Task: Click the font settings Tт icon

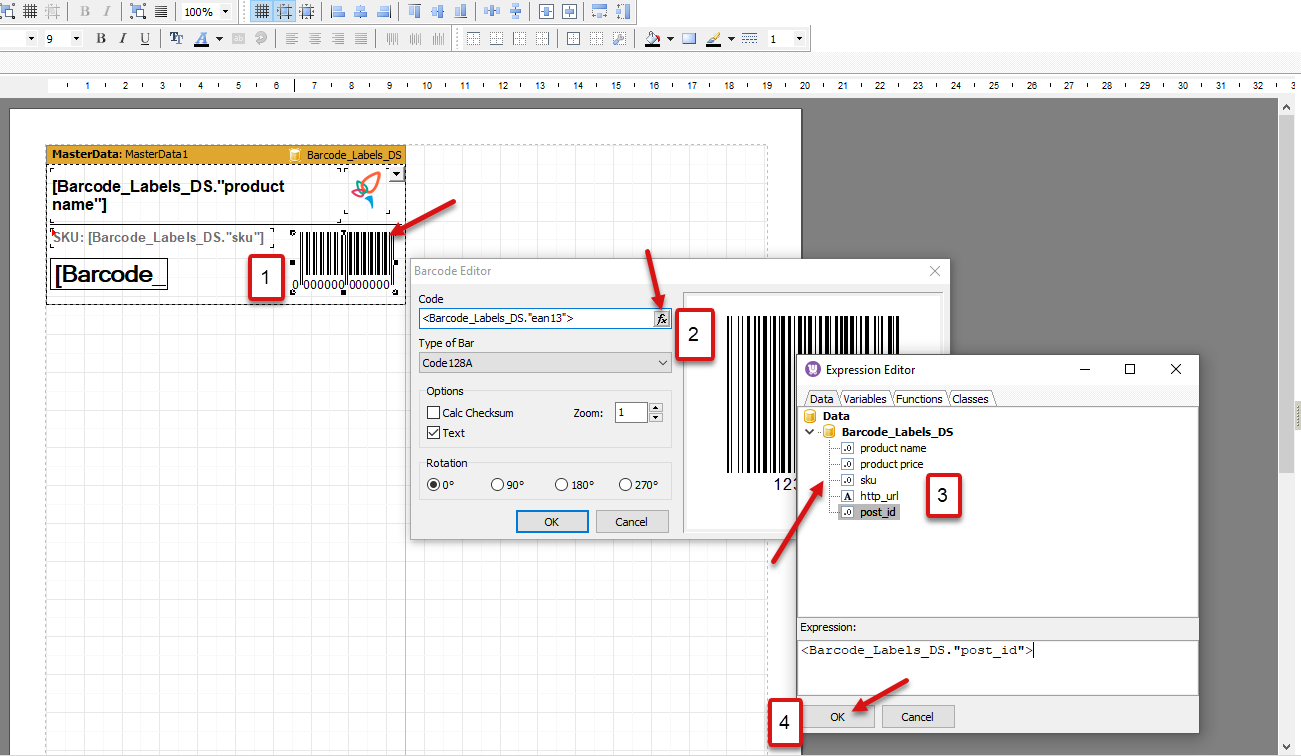Action: click(x=176, y=39)
